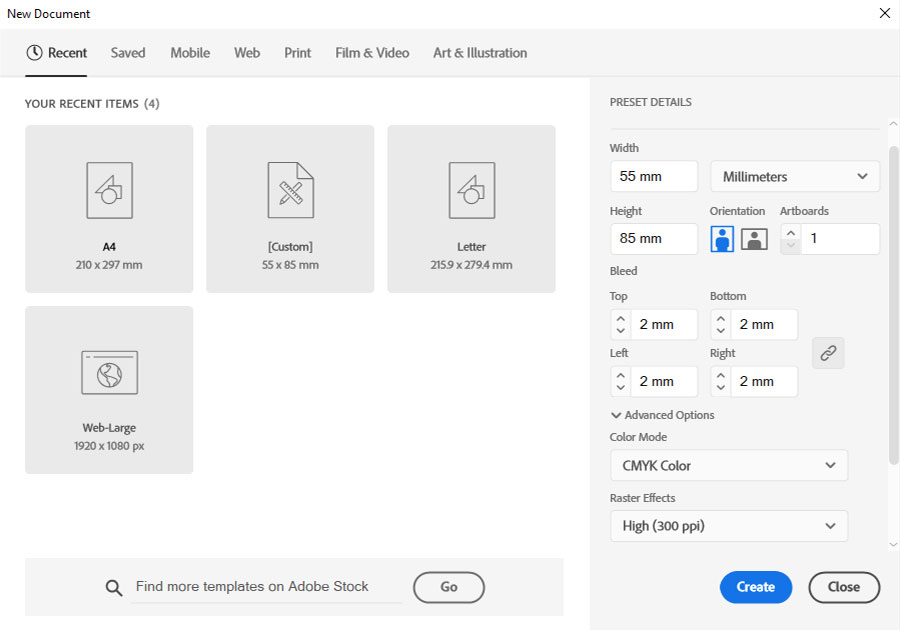Click the magnifier icon in Adobe Stock search

click(x=114, y=588)
